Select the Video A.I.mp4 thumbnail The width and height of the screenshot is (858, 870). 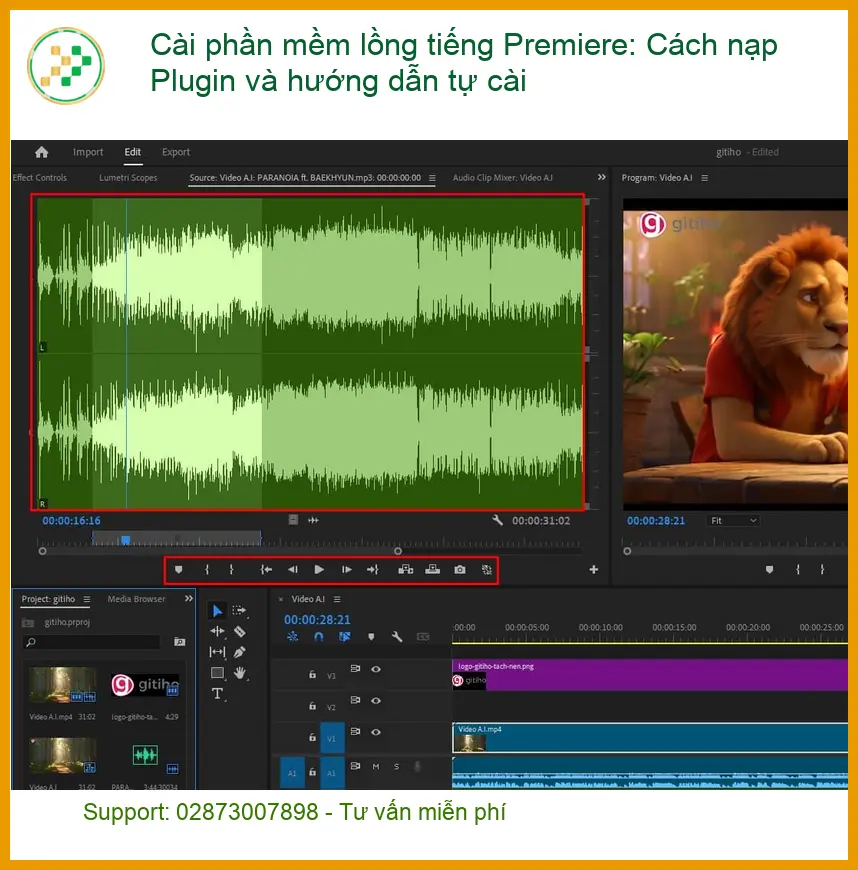(x=62, y=685)
